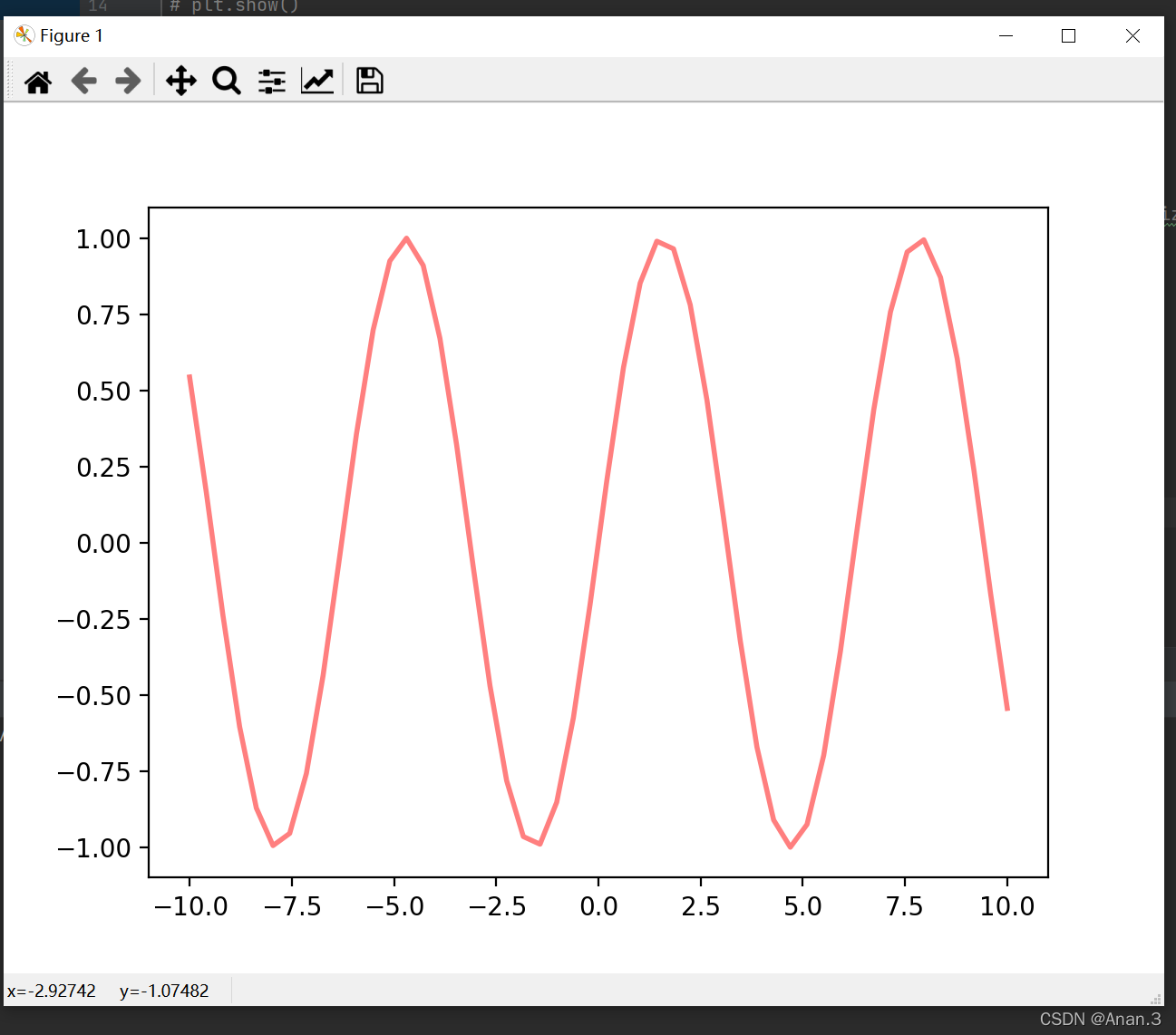Go forward to the next view
Screen dimensions: 1176x1035
click(x=129, y=81)
